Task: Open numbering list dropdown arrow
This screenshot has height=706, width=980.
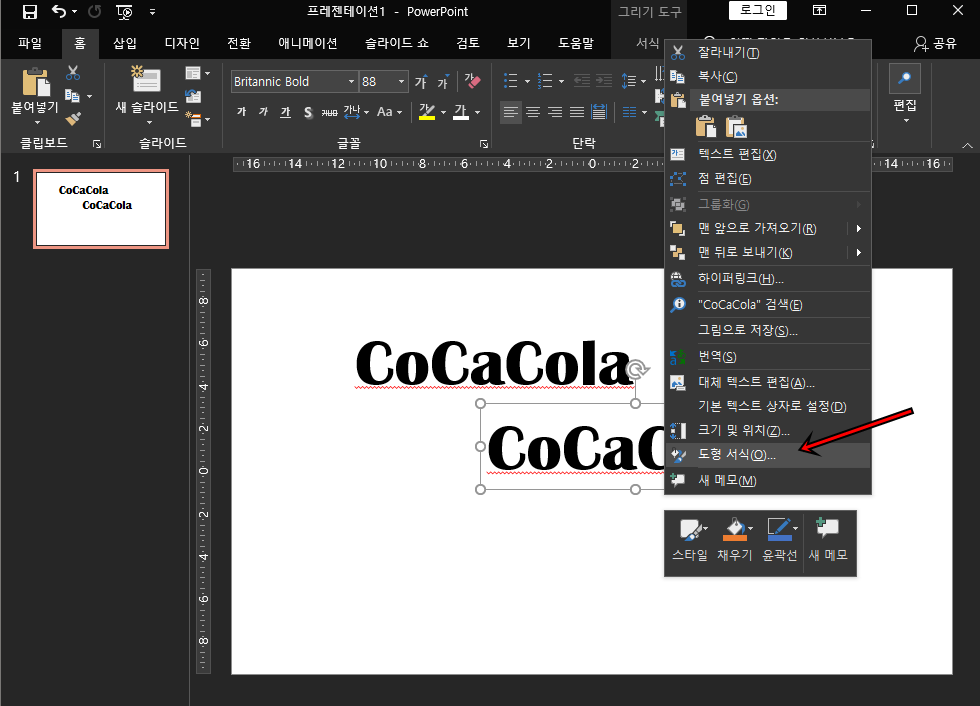Action: pyautogui.click(x=561, y=82)
